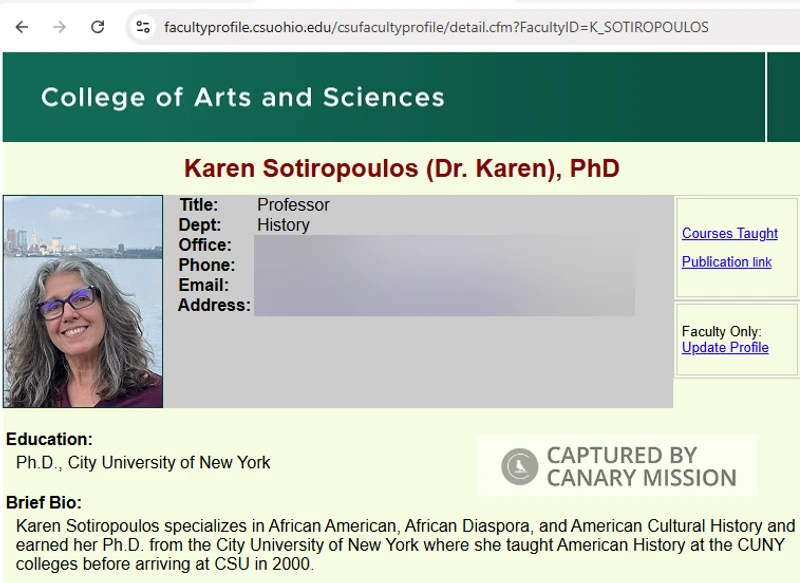Click the browser forward arrow

pyautogui.click(x=60, y=27)
